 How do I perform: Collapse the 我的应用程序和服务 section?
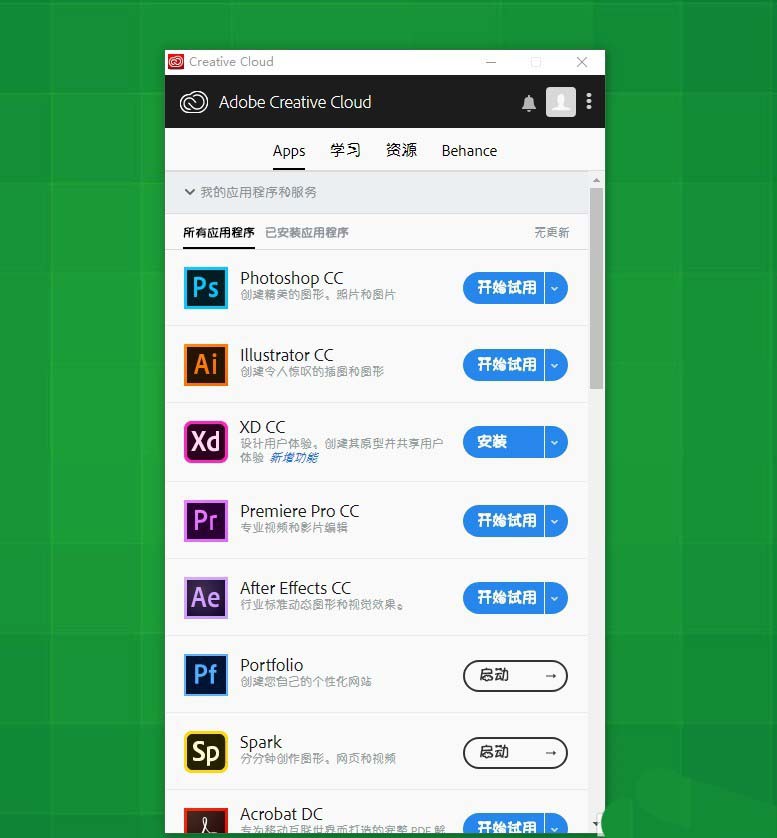pos(190,192)
